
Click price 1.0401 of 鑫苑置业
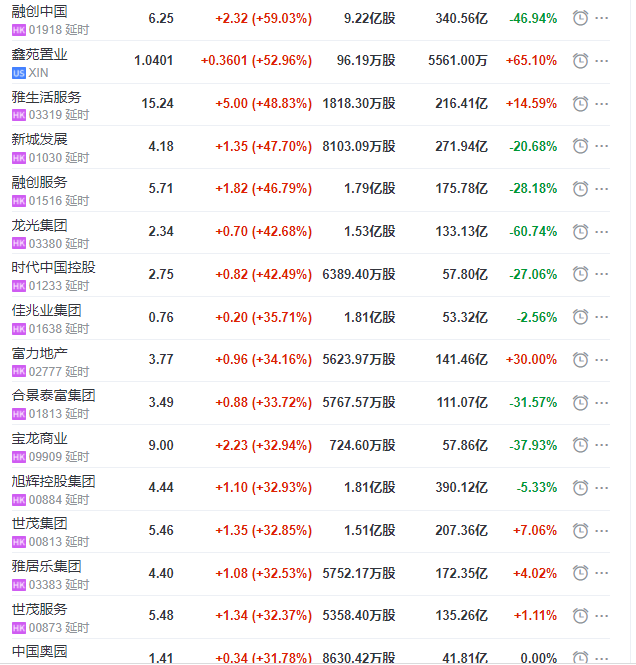click(x=153, y=61)
